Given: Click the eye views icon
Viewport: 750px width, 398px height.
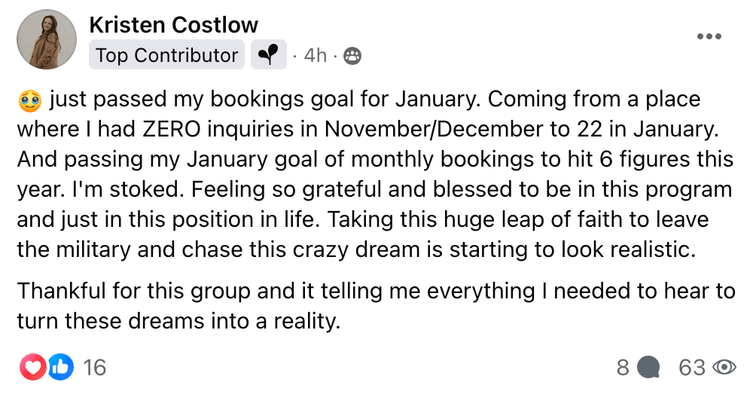Looking at the screenshot, I should 724,367.
